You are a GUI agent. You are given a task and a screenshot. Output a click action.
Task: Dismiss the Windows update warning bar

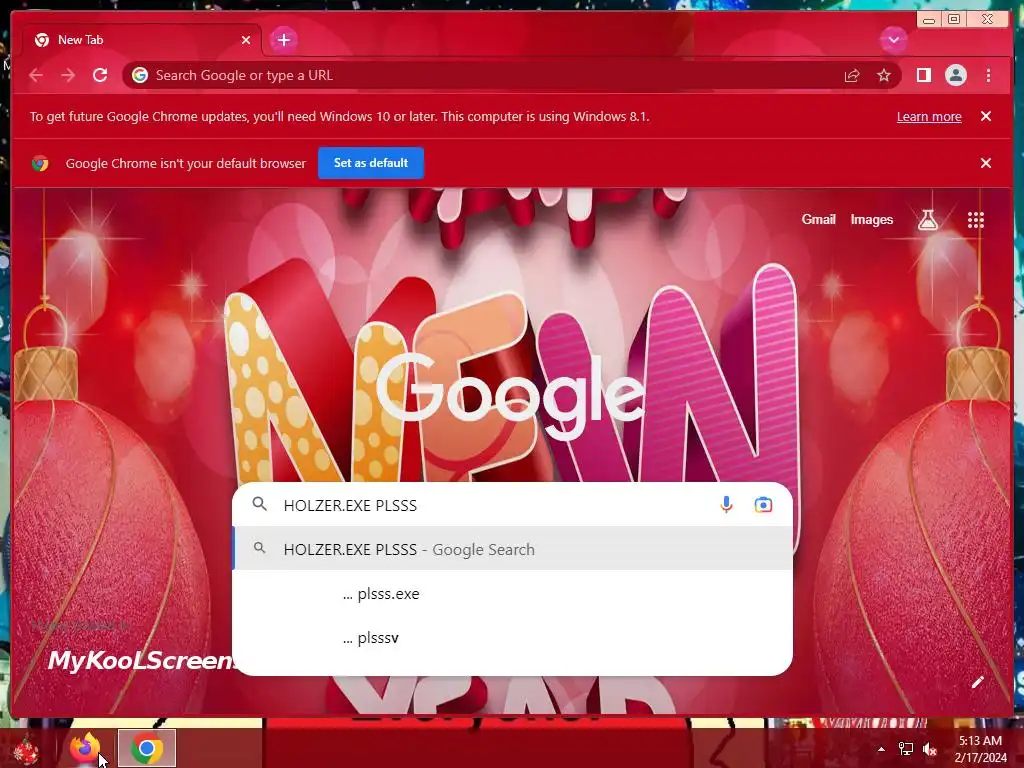(985, 116)
